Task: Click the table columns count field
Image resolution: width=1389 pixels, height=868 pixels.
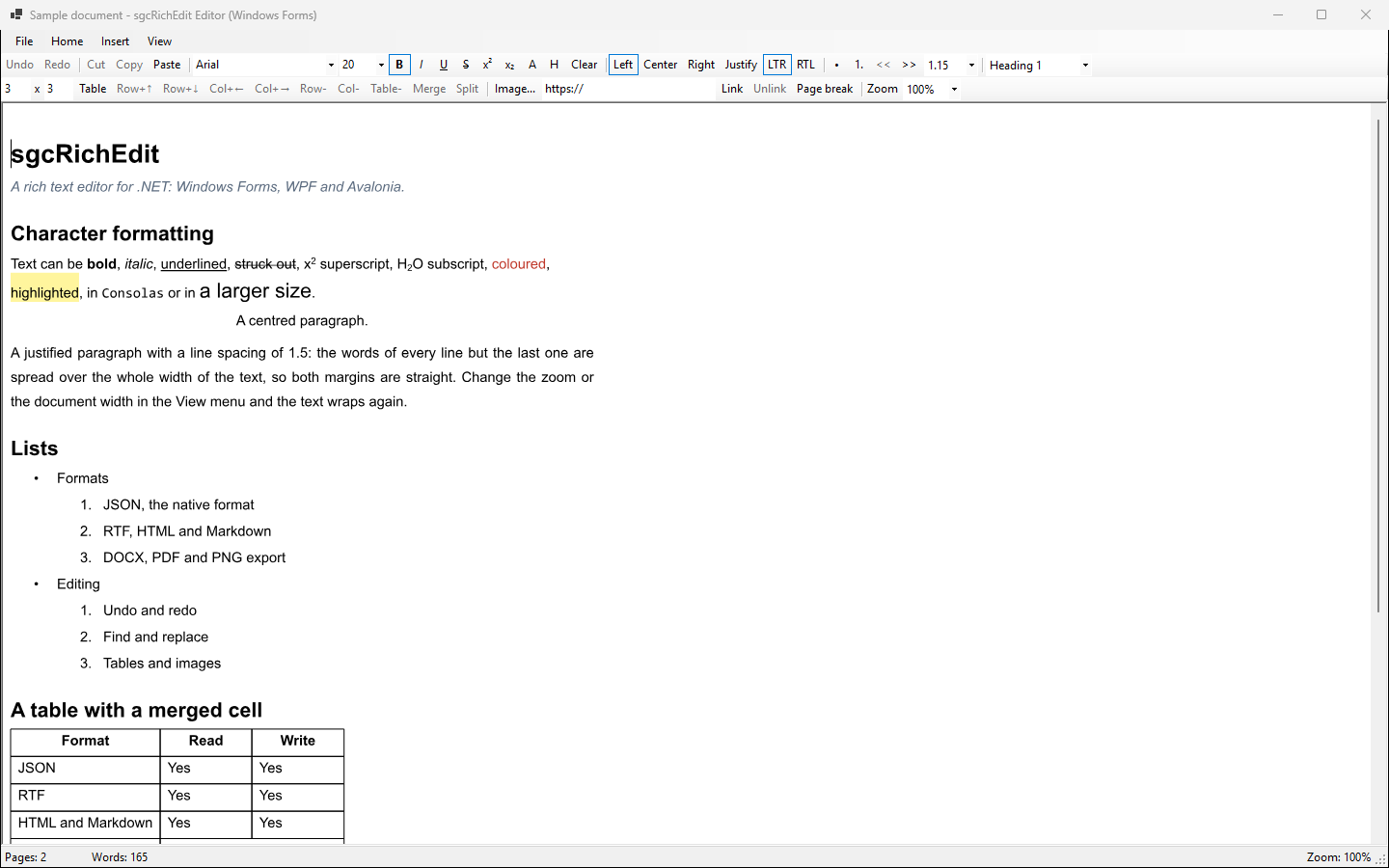Action: click(59, 89)
